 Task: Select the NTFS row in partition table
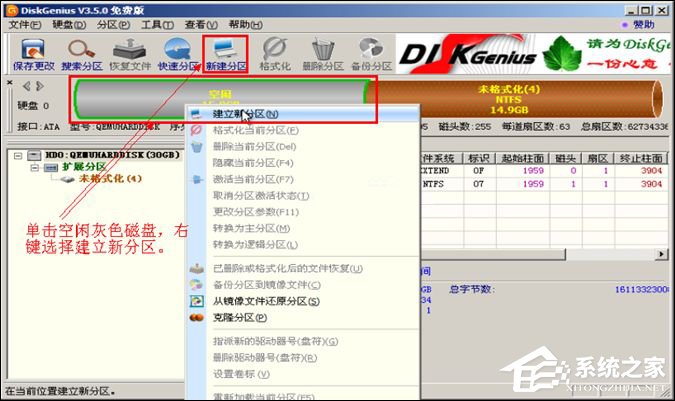pos(544,184)
